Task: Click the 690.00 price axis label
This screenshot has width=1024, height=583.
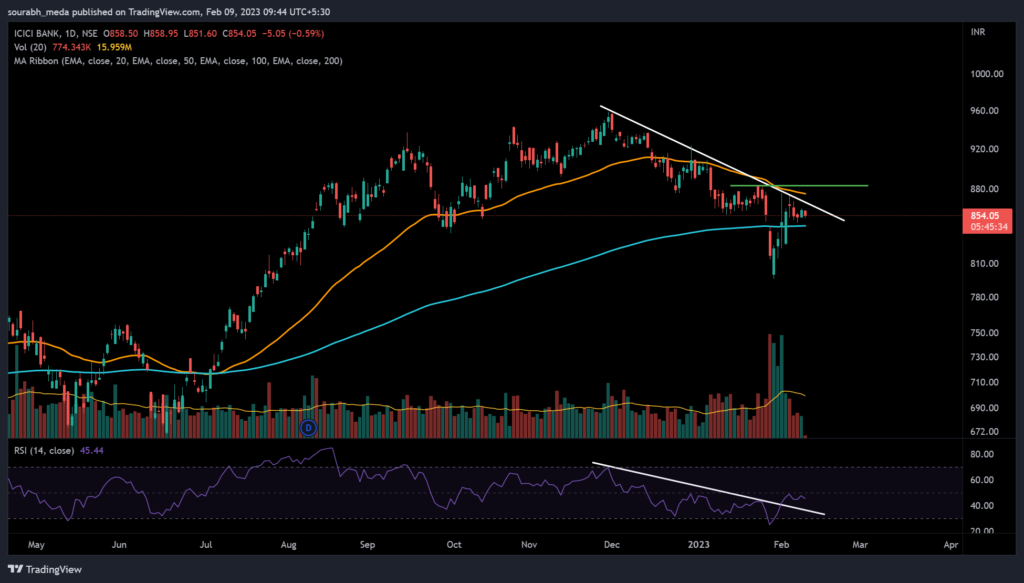Action: click(985, 407)
